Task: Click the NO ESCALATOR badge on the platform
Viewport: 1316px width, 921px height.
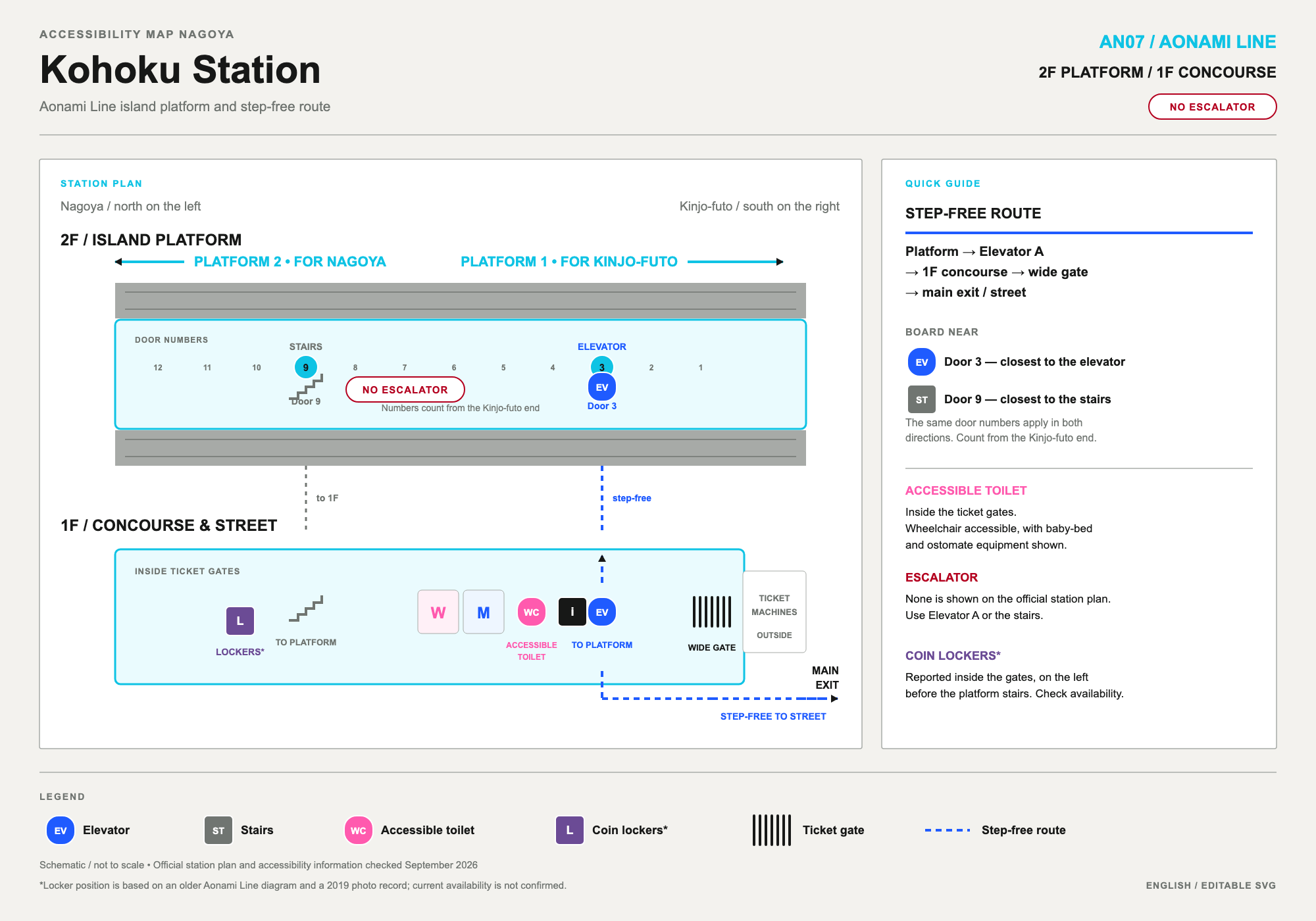Action: 405,389
